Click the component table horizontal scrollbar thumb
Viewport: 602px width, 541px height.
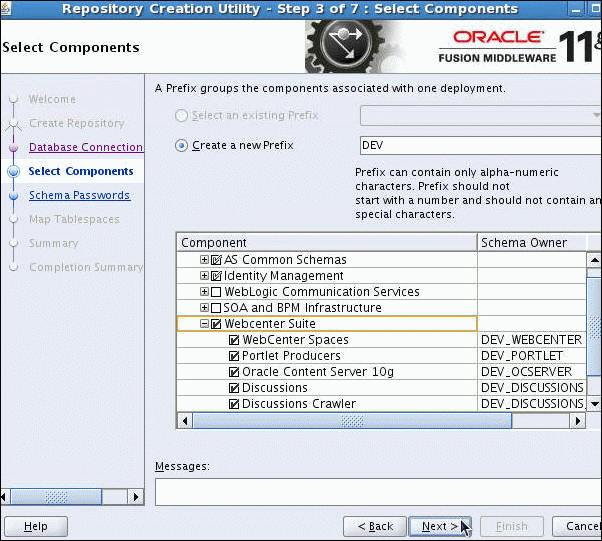pyautogui.click(x=352, y=421)
